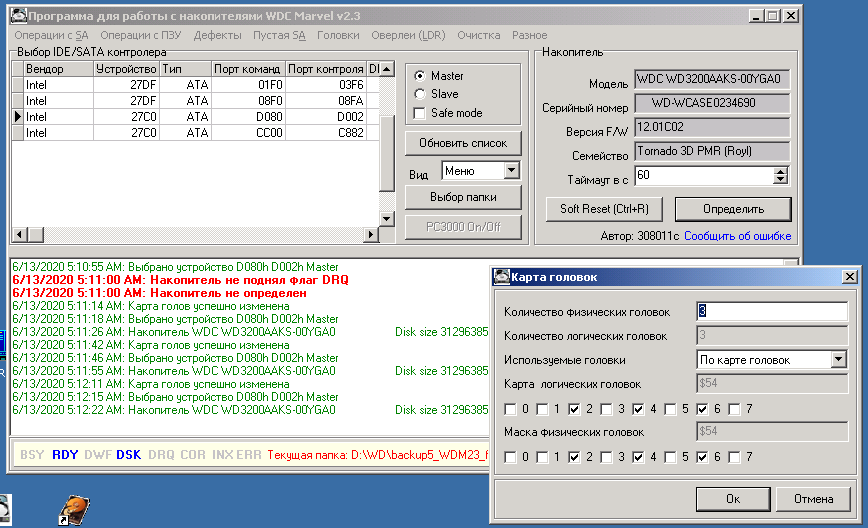Click the Отмена button

(813, 498)
